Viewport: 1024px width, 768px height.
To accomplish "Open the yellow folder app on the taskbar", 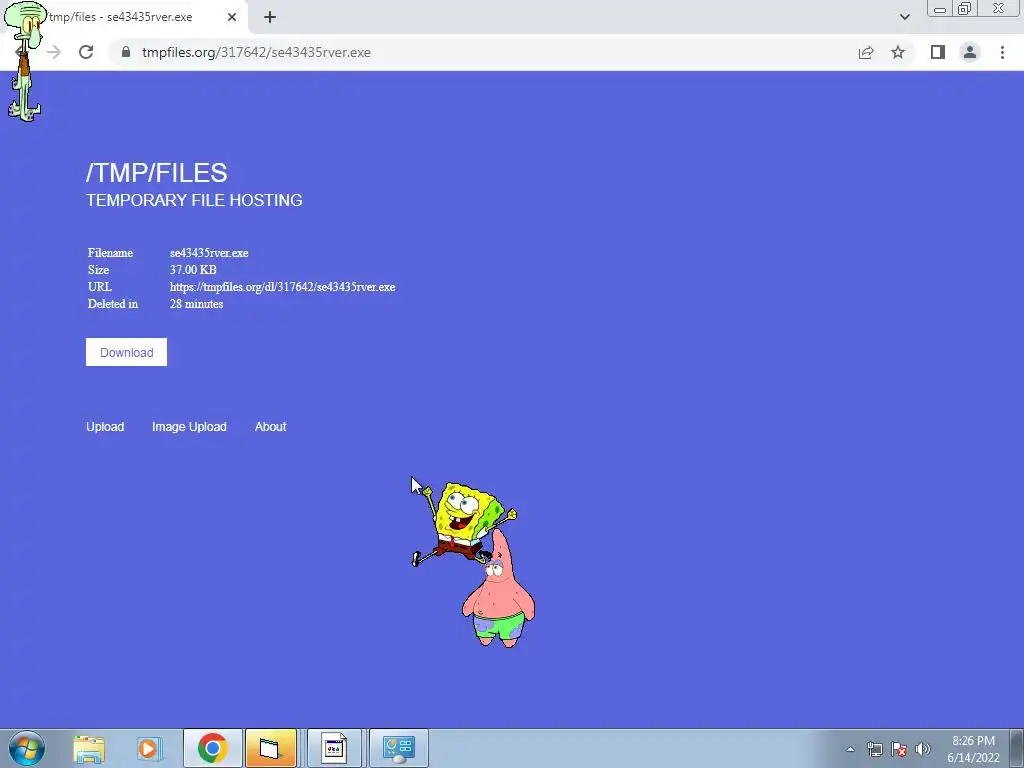I will [x=270, y=748].
